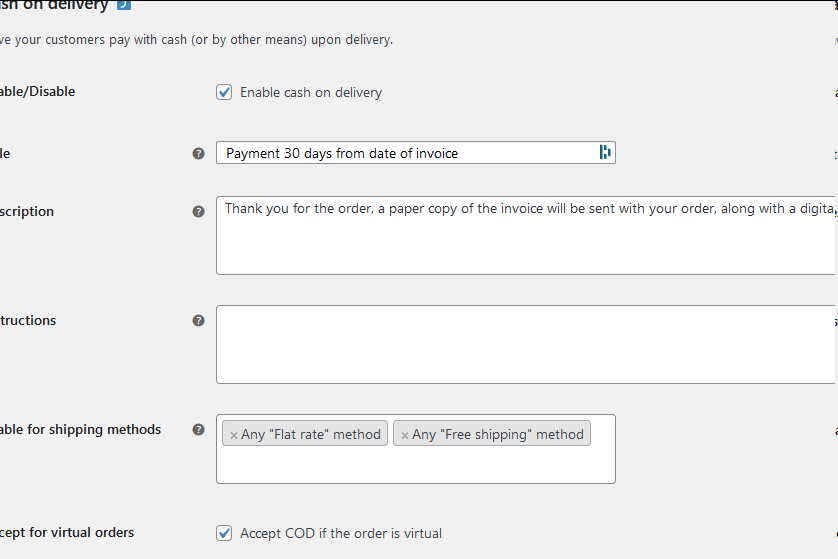Click the help icon beside Description field
Viewport: 838px width, 559px height.
(198, 212)
